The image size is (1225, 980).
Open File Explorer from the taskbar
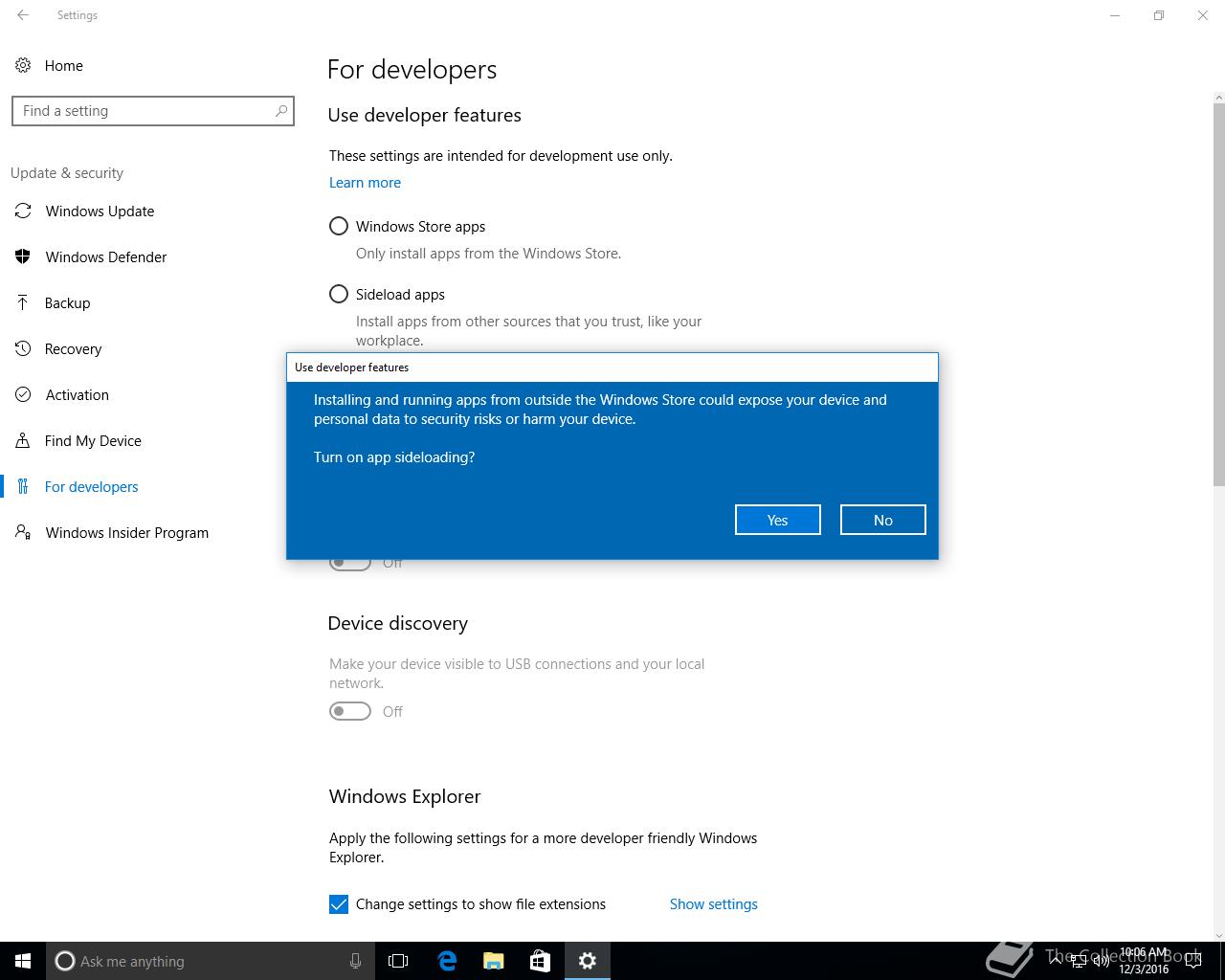pyautogui.click(x=494, y=961)
